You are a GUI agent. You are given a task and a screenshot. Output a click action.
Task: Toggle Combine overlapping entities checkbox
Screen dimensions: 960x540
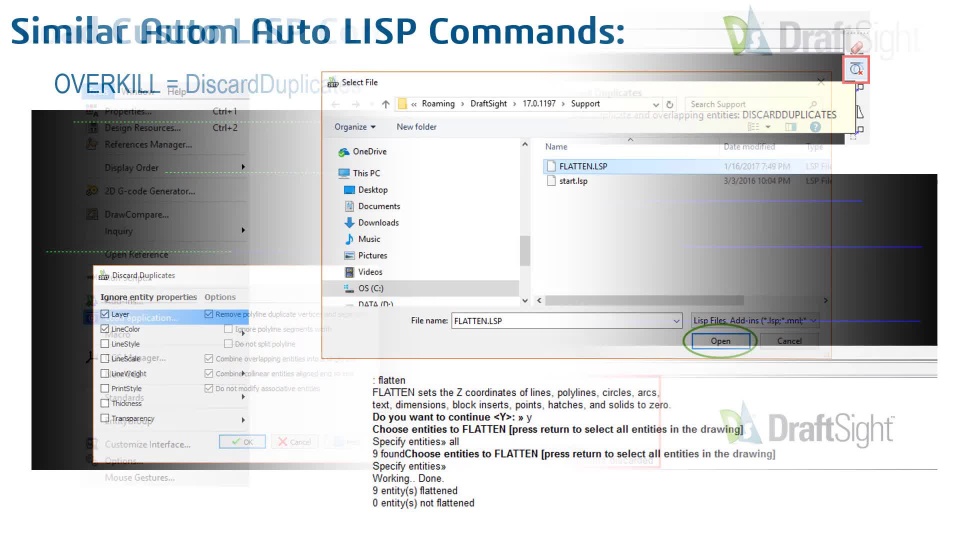[x=209, y=359]
